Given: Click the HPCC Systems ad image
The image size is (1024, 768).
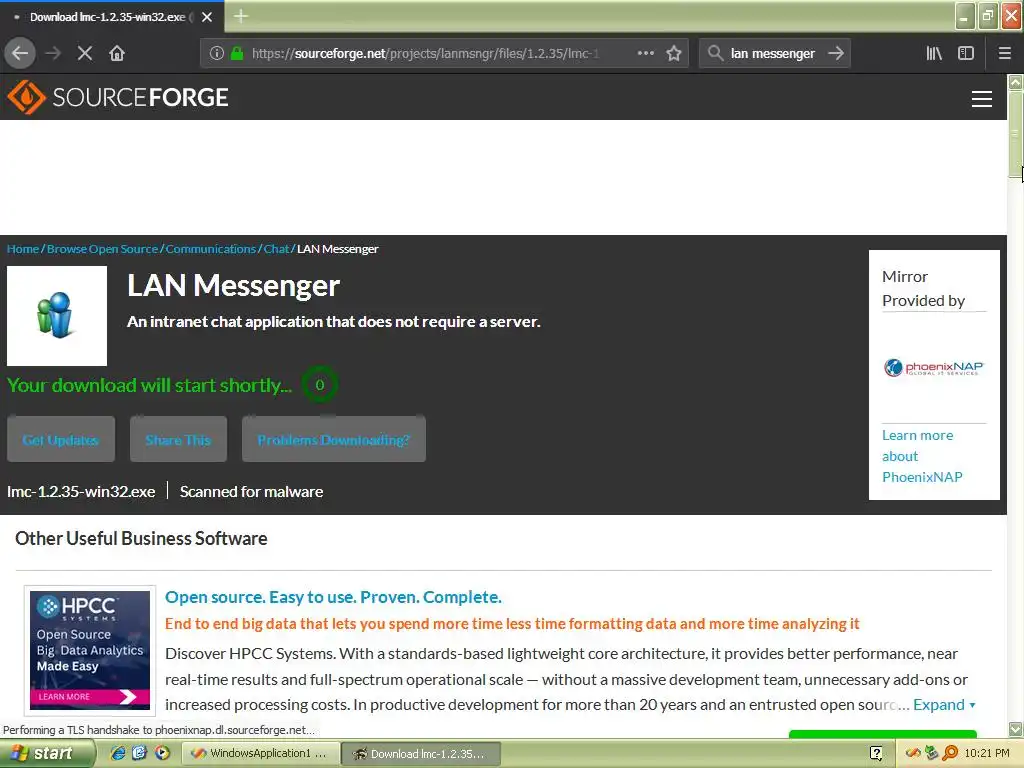Looking at the screenshot, I should point(90,650).
